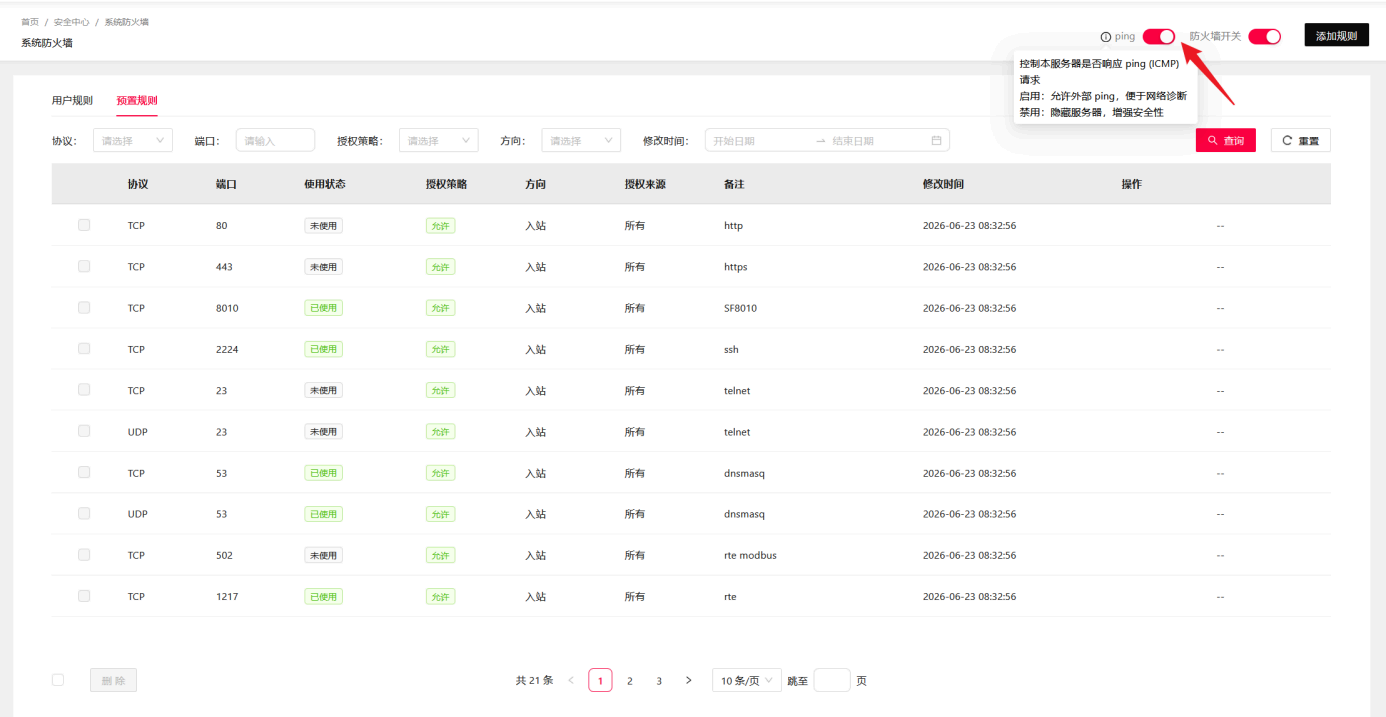This screenshot has height=717, width=1386.
Task: Click the 允许 tag in https row
Action: click(x=440, y=267)
